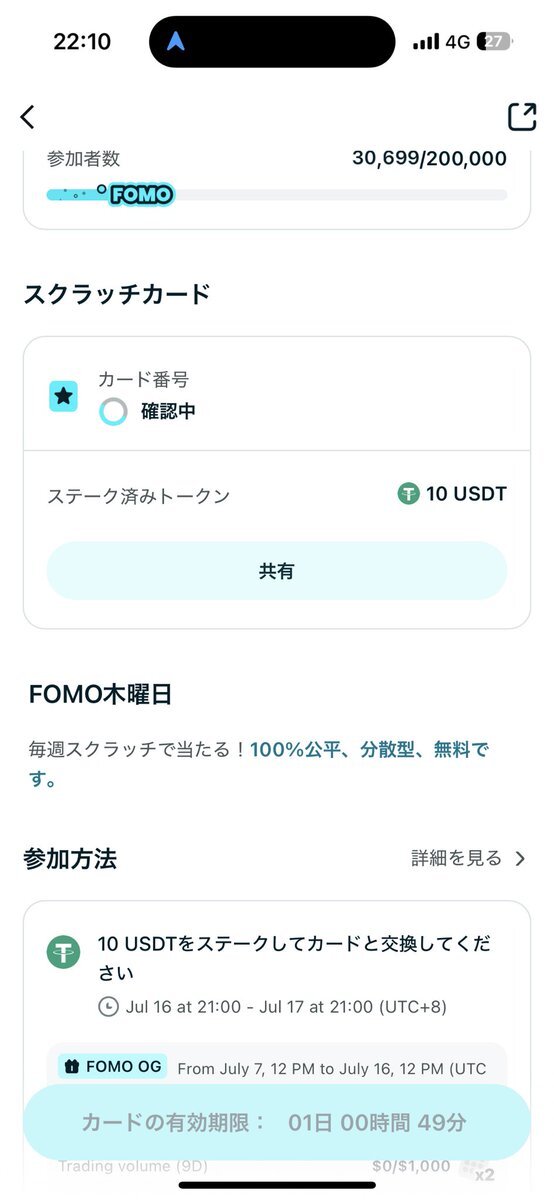Viewport: 554px width, 1200px height.
Task: Tap the clock icon next to Jul 16 schedule
Action: tap(108, 1006)
